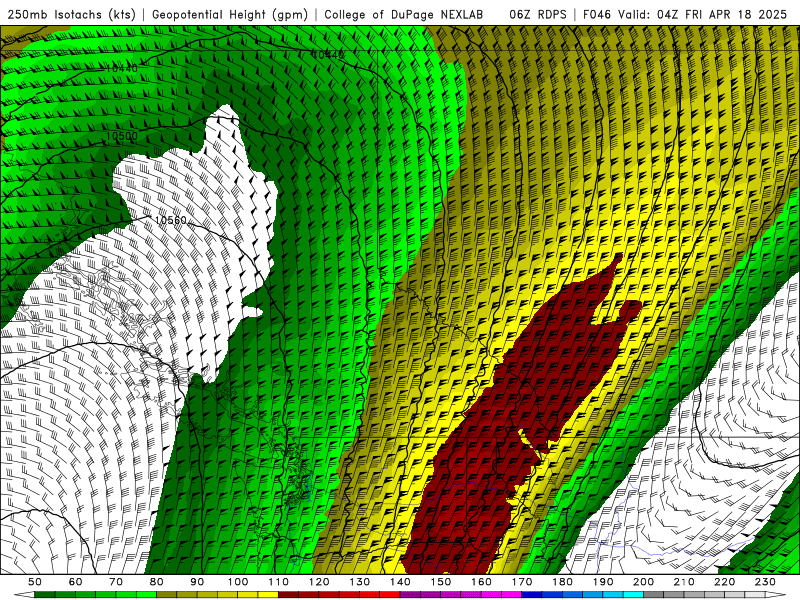The width and height of the screenshot is (800, 600).
Task: Click the cyan colorbar segment before gray
Action: tap(633, 595)
